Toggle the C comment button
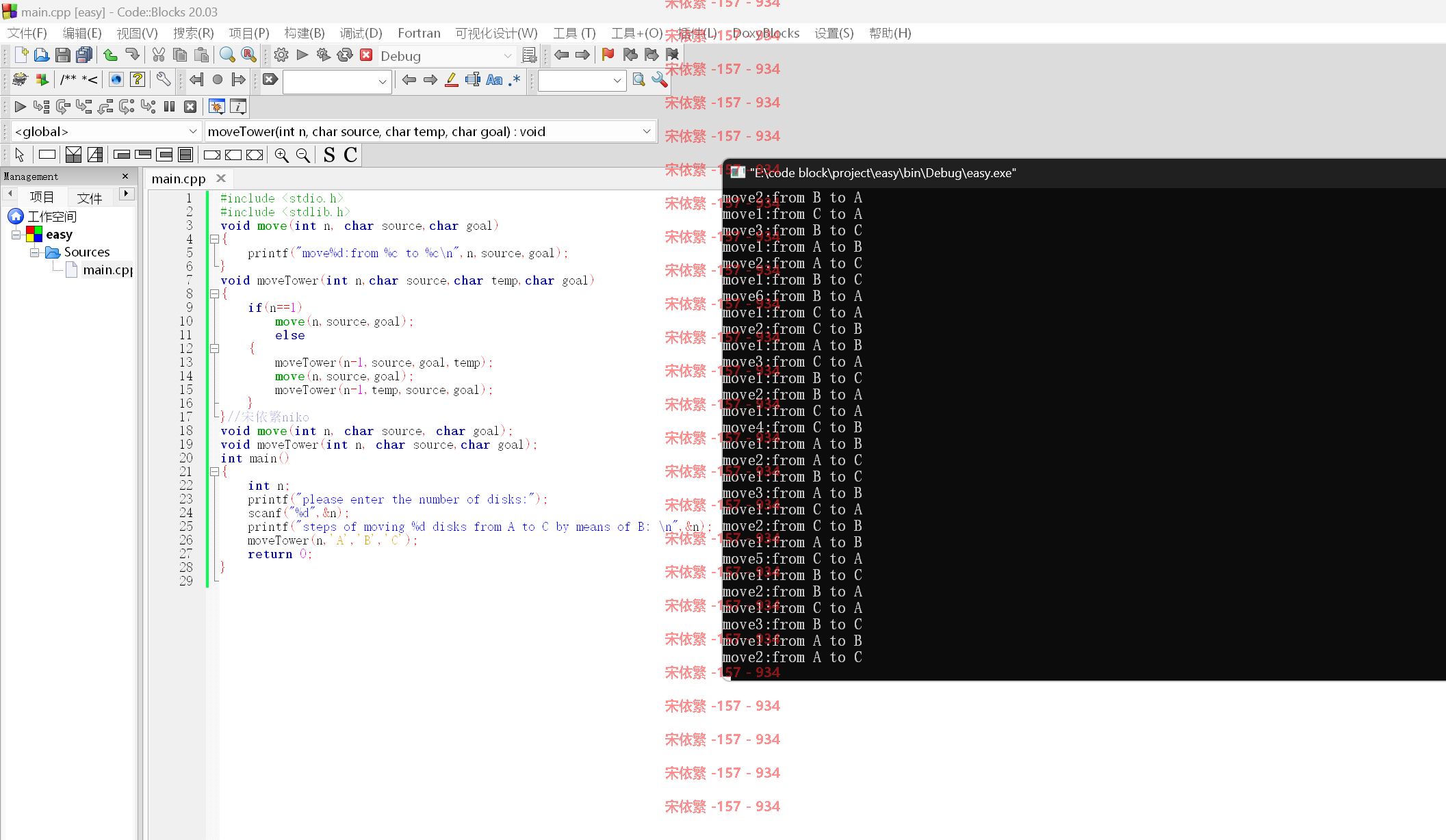The width and height of the screenshot is (1446, 840). tap(350, 155)
